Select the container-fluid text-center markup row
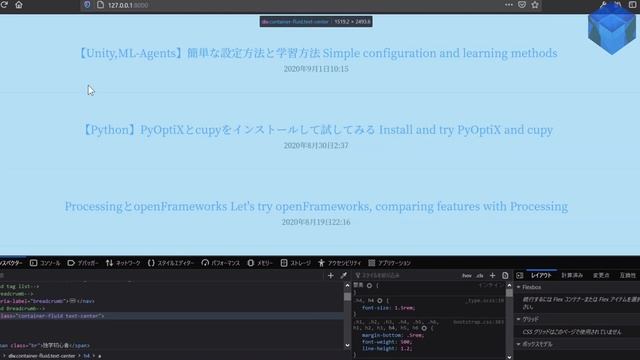The image size is (640, 360). click(171, 316)
